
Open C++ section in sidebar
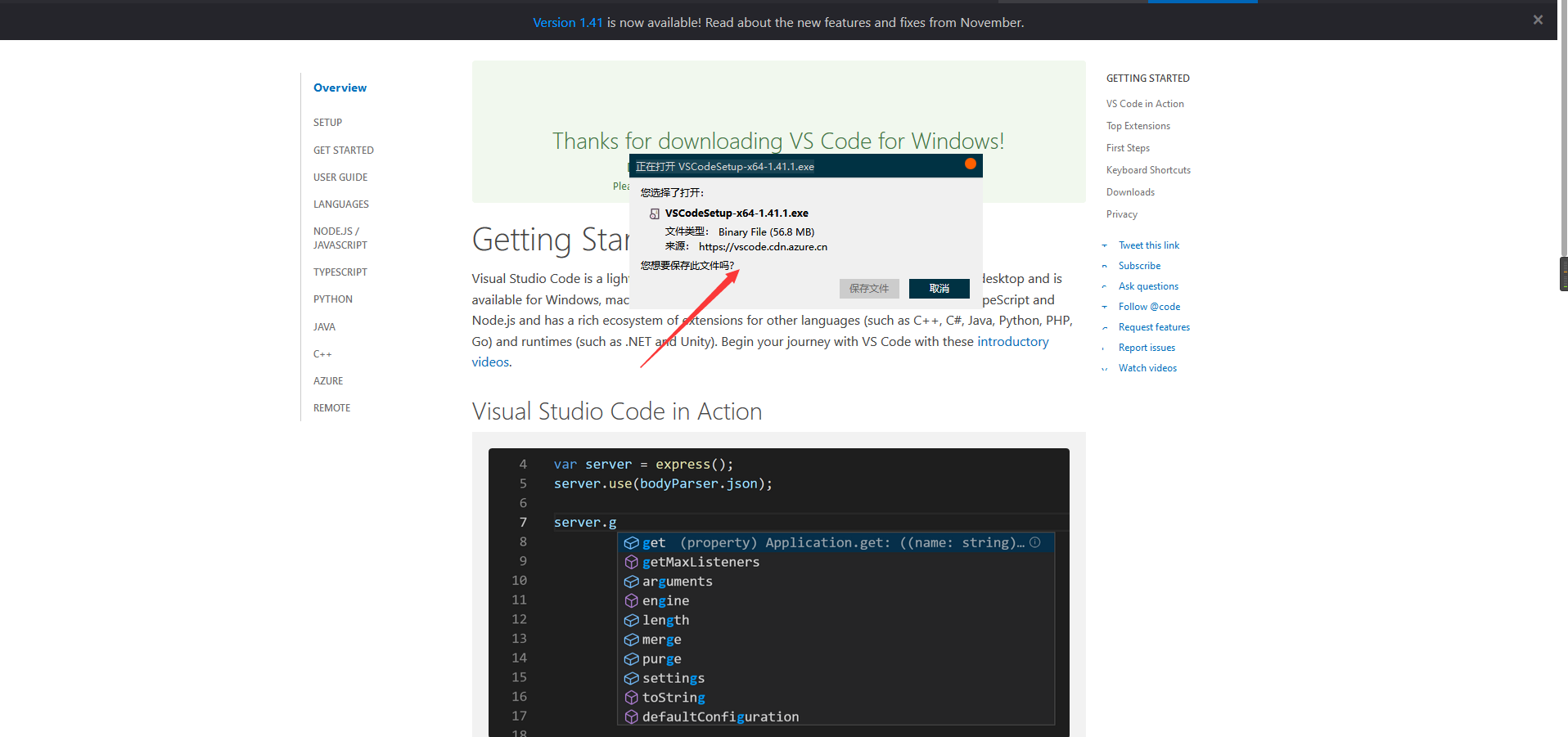(322, 354)
